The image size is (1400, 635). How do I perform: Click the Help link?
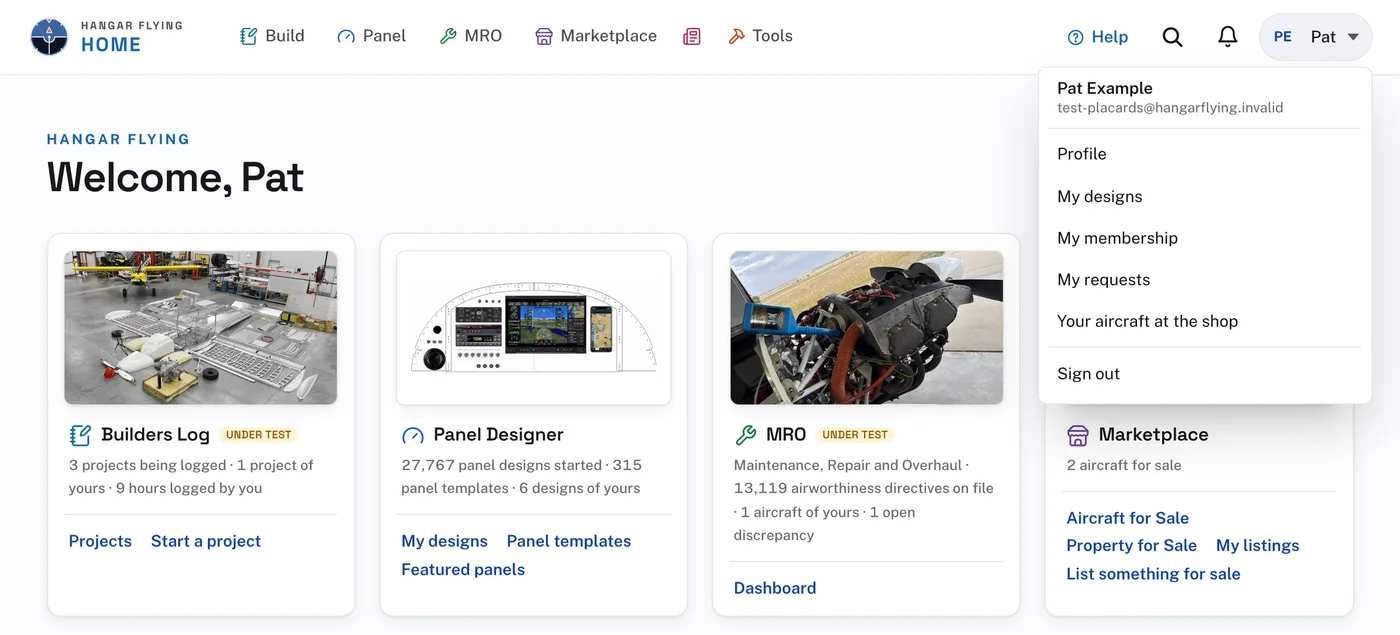coord(1098,37)
